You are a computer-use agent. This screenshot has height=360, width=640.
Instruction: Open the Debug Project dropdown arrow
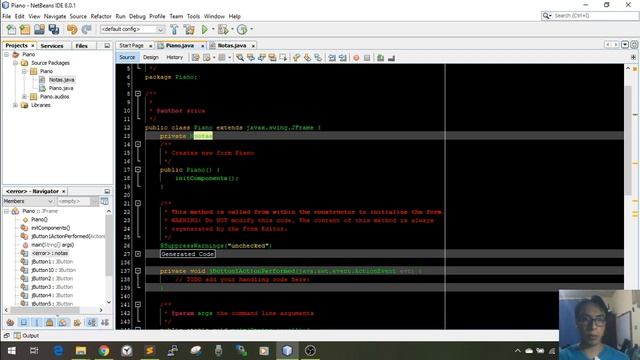coord(232,29)
